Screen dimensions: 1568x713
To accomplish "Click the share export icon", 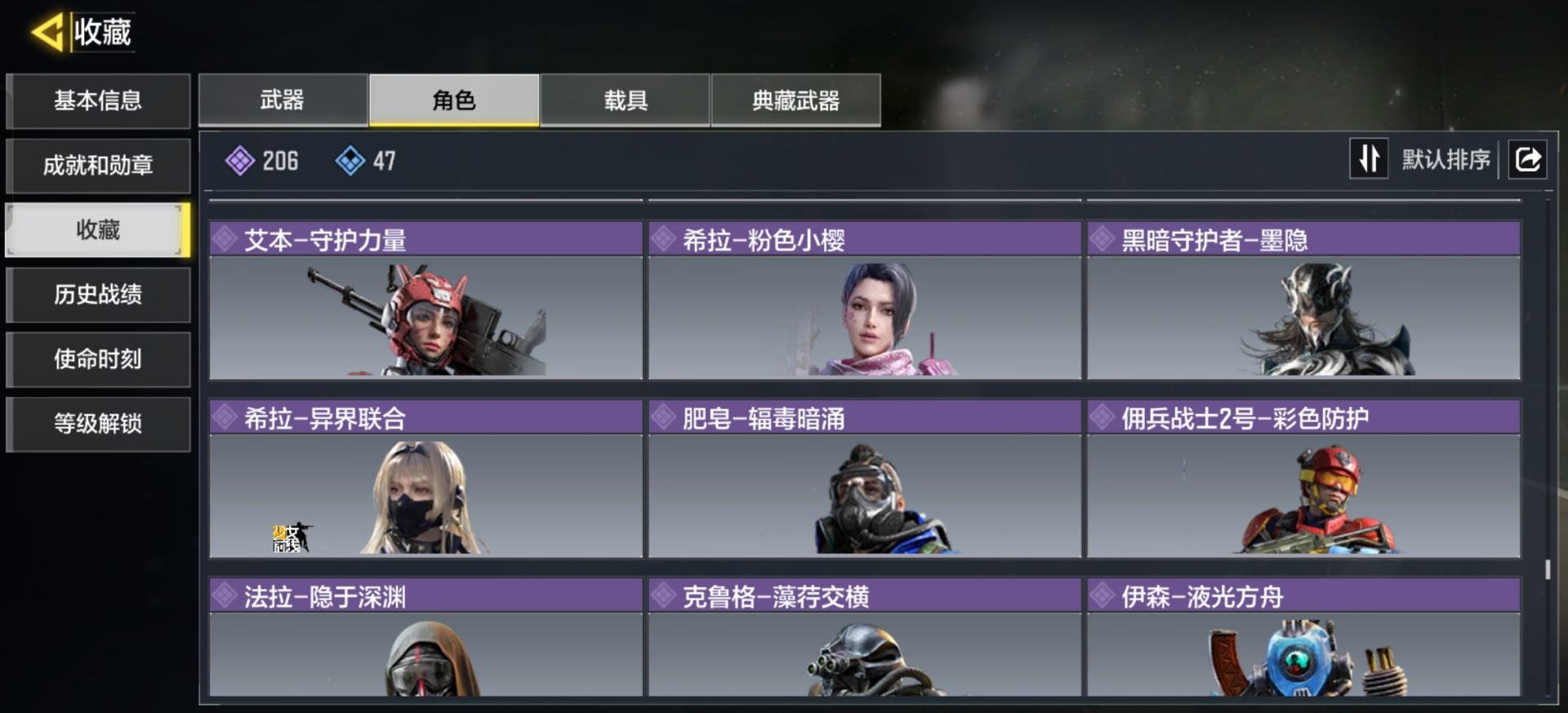I will (1528, 158).
